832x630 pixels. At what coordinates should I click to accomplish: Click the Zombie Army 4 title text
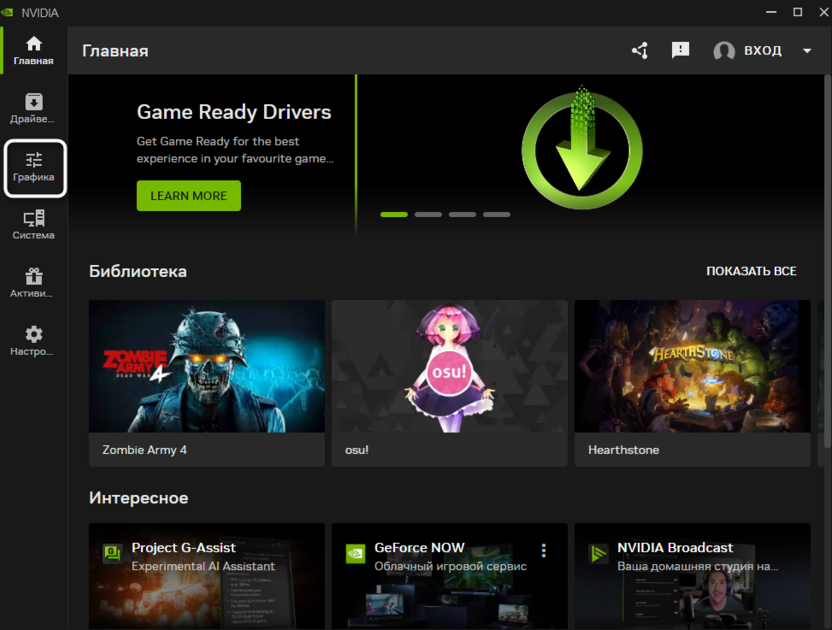(144, 450)
